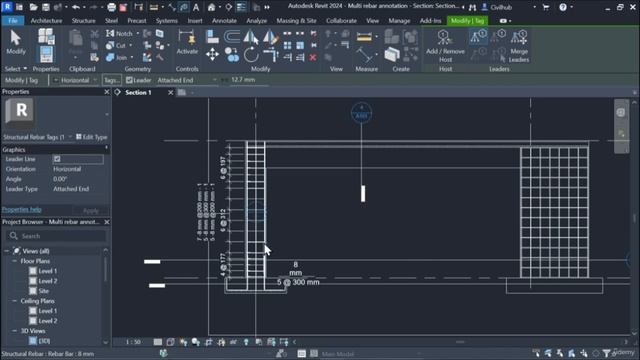
Task: Click the Type Properties icon in Properties panel
Action: pyautogui.click(x=46, y=36)
